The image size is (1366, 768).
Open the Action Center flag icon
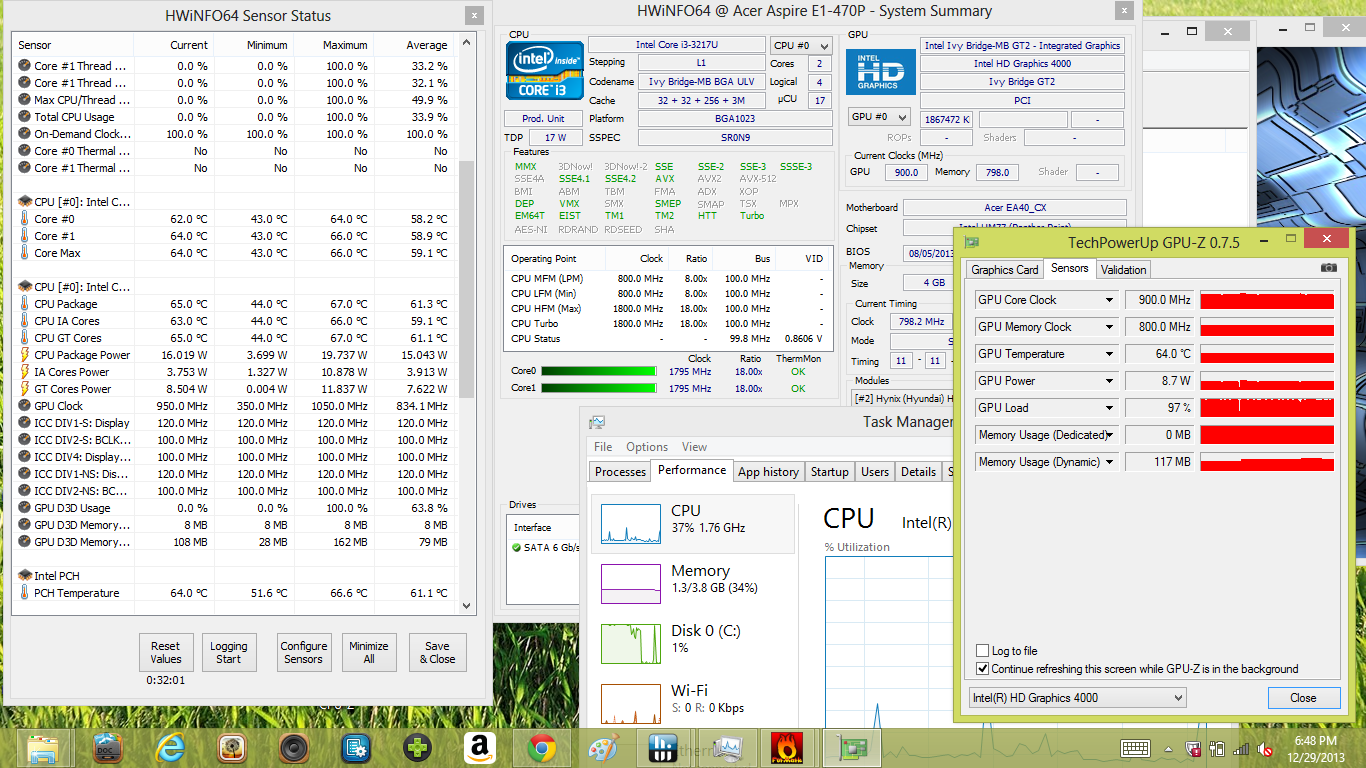pos(1193,748)
